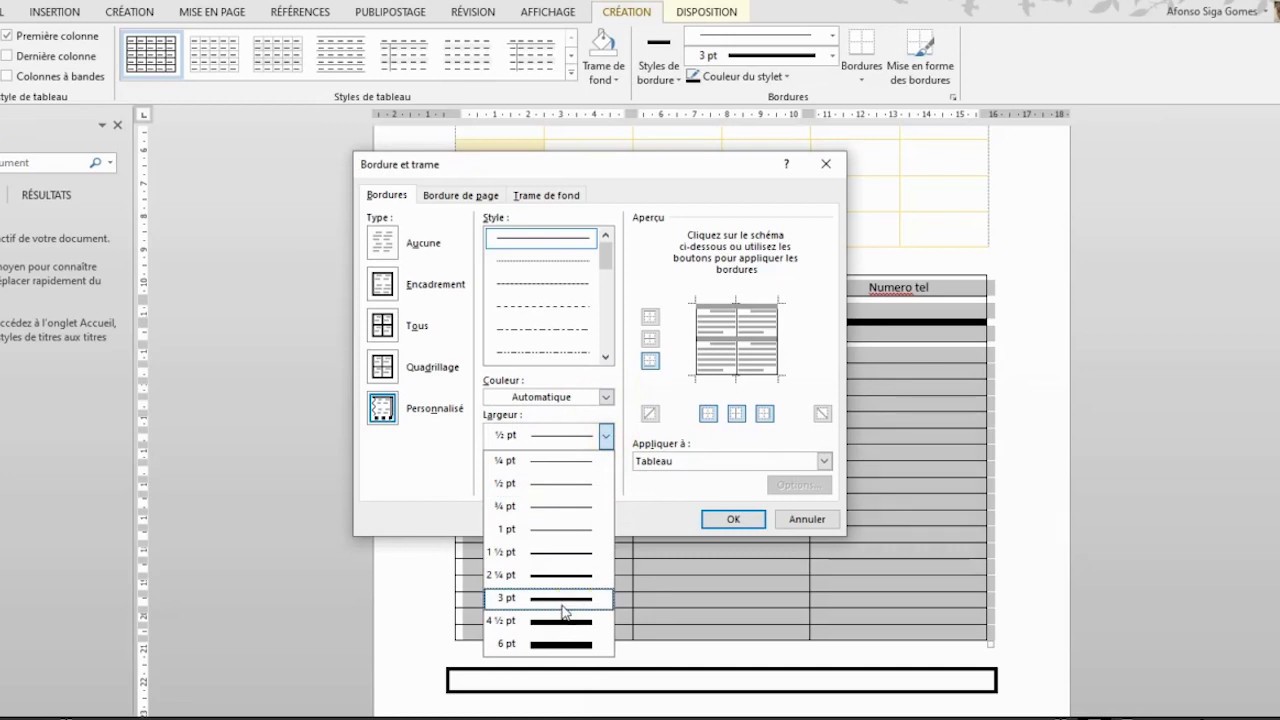The width and height of the screenshot is (1280, 720).
Task: Click the Numero tel table header cell
Action: (x=898, y=287)
